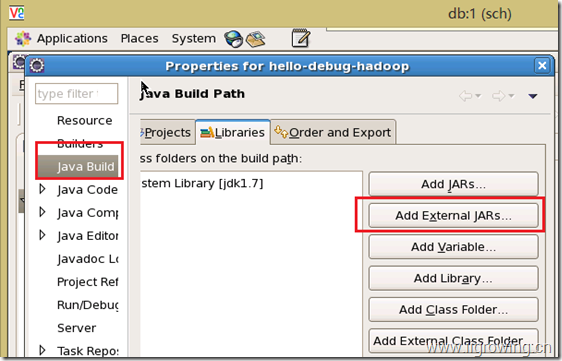Click the back navigation arrow icon
The image size is (562, 361).
[x=465, y=96]
